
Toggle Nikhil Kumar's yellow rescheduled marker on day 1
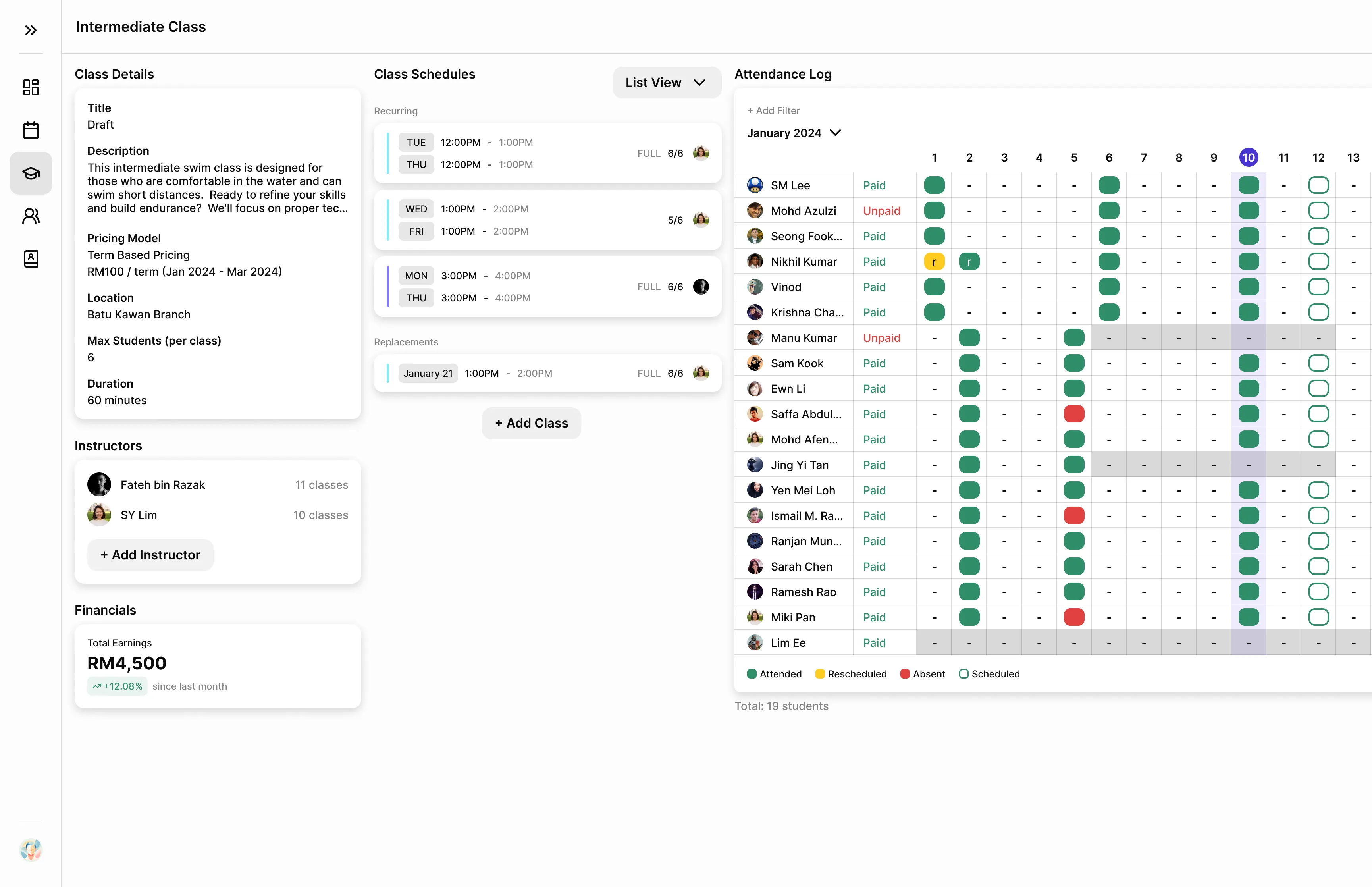click(x=934, y=262)
